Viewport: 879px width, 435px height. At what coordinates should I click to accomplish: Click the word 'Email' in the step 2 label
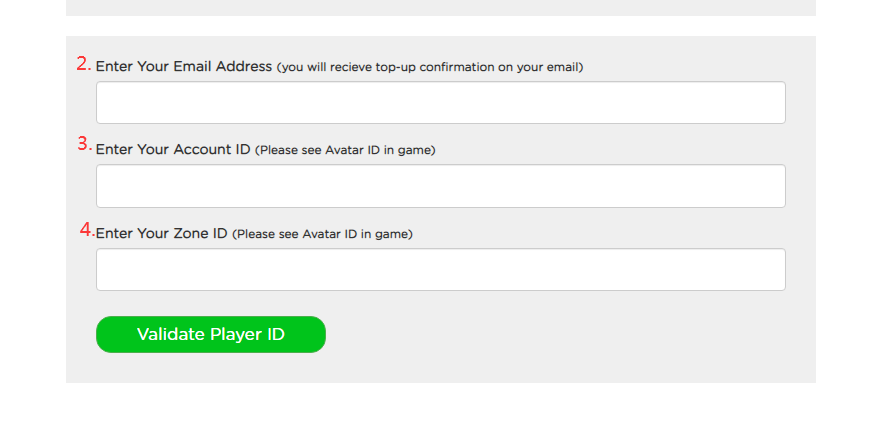tap(192, 67)
